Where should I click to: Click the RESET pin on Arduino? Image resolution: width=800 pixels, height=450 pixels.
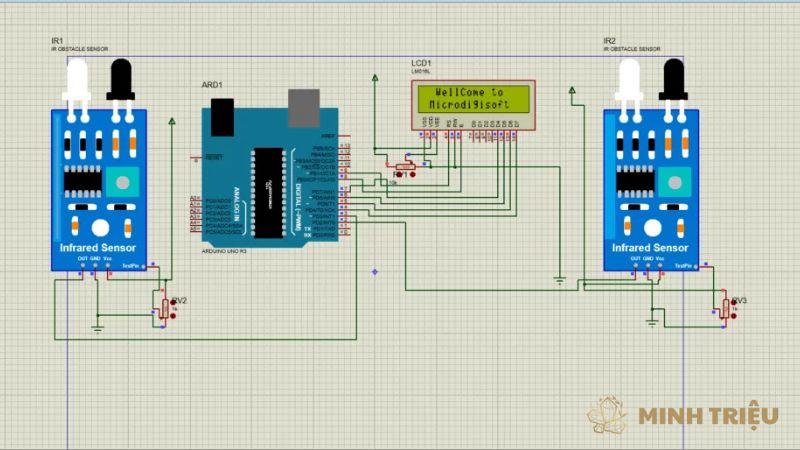(212, 157)
